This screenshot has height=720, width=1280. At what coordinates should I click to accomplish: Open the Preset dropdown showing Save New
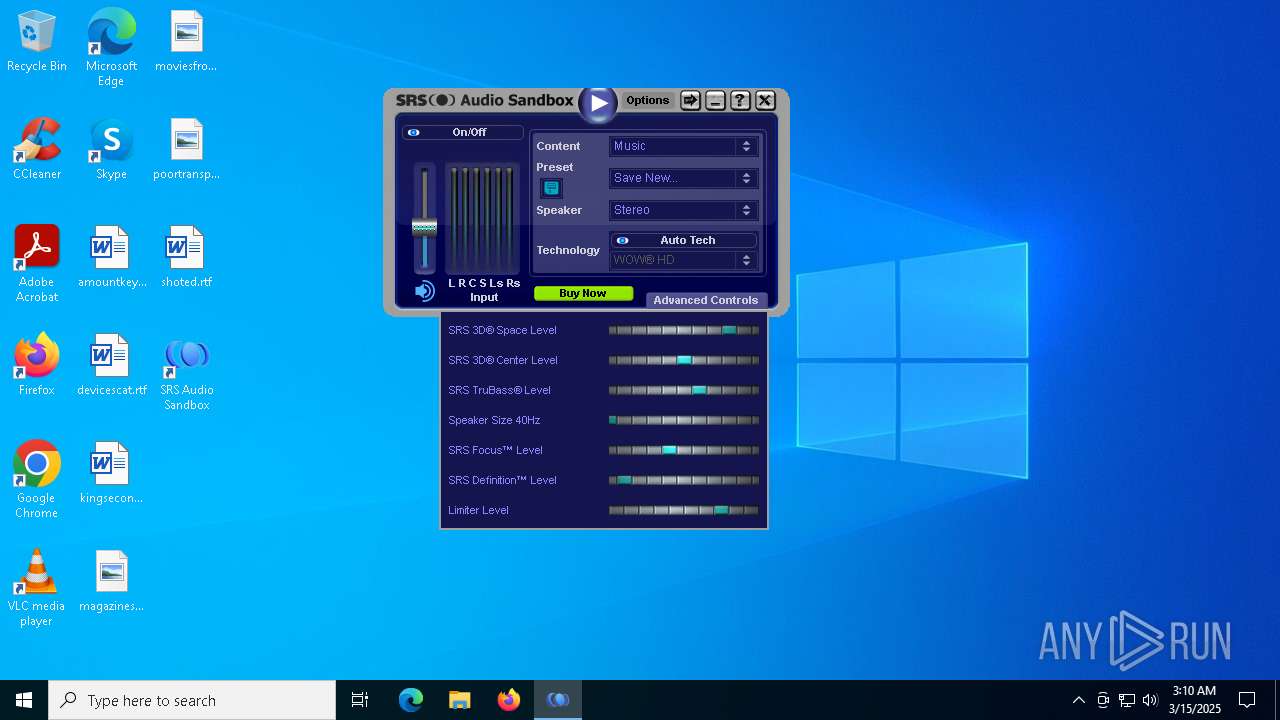[x=683, y=178]
